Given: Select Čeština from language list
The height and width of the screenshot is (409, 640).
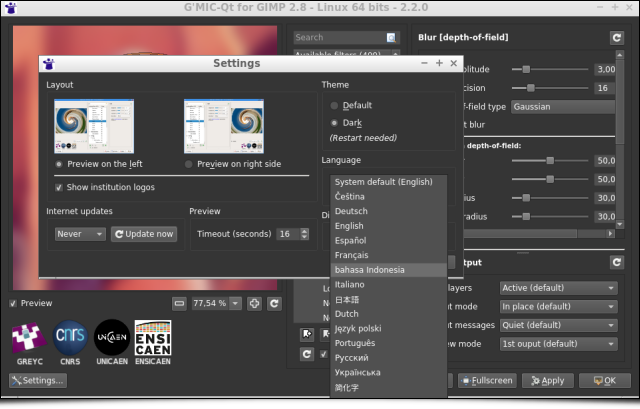Looking at the screenshot, I should (389, 197).
